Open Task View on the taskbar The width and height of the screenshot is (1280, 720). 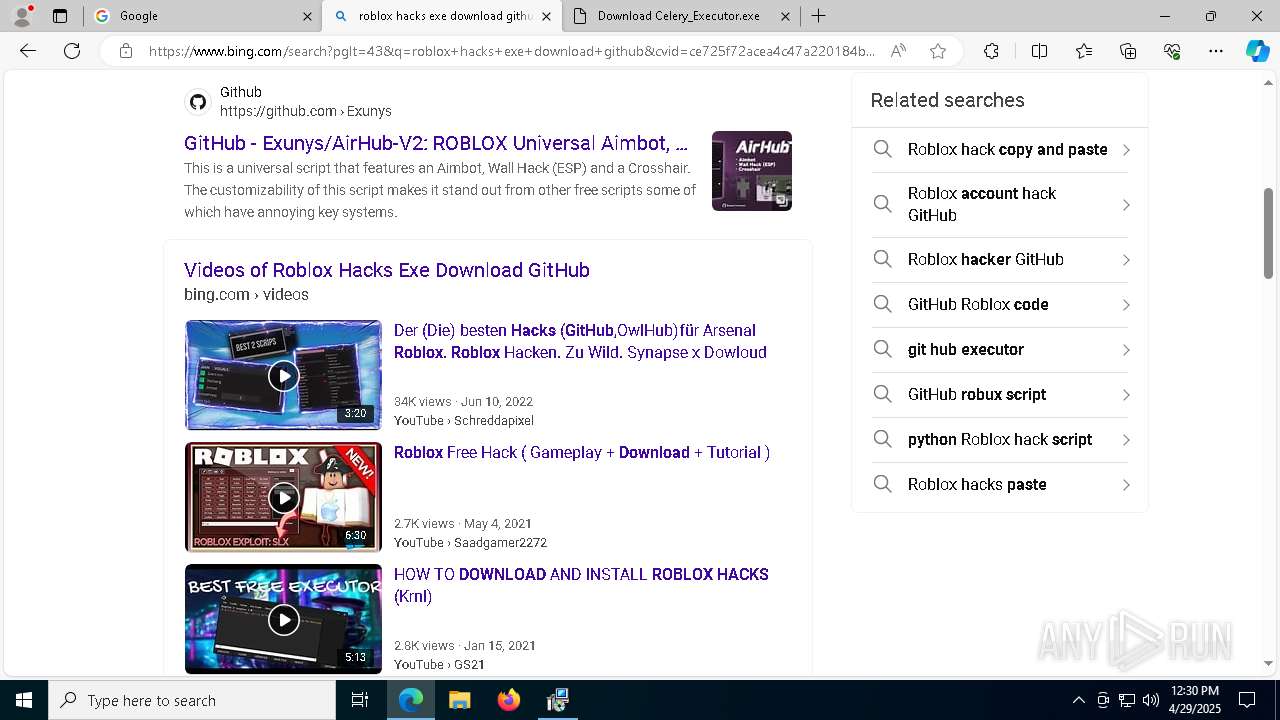tap(360, 700)
